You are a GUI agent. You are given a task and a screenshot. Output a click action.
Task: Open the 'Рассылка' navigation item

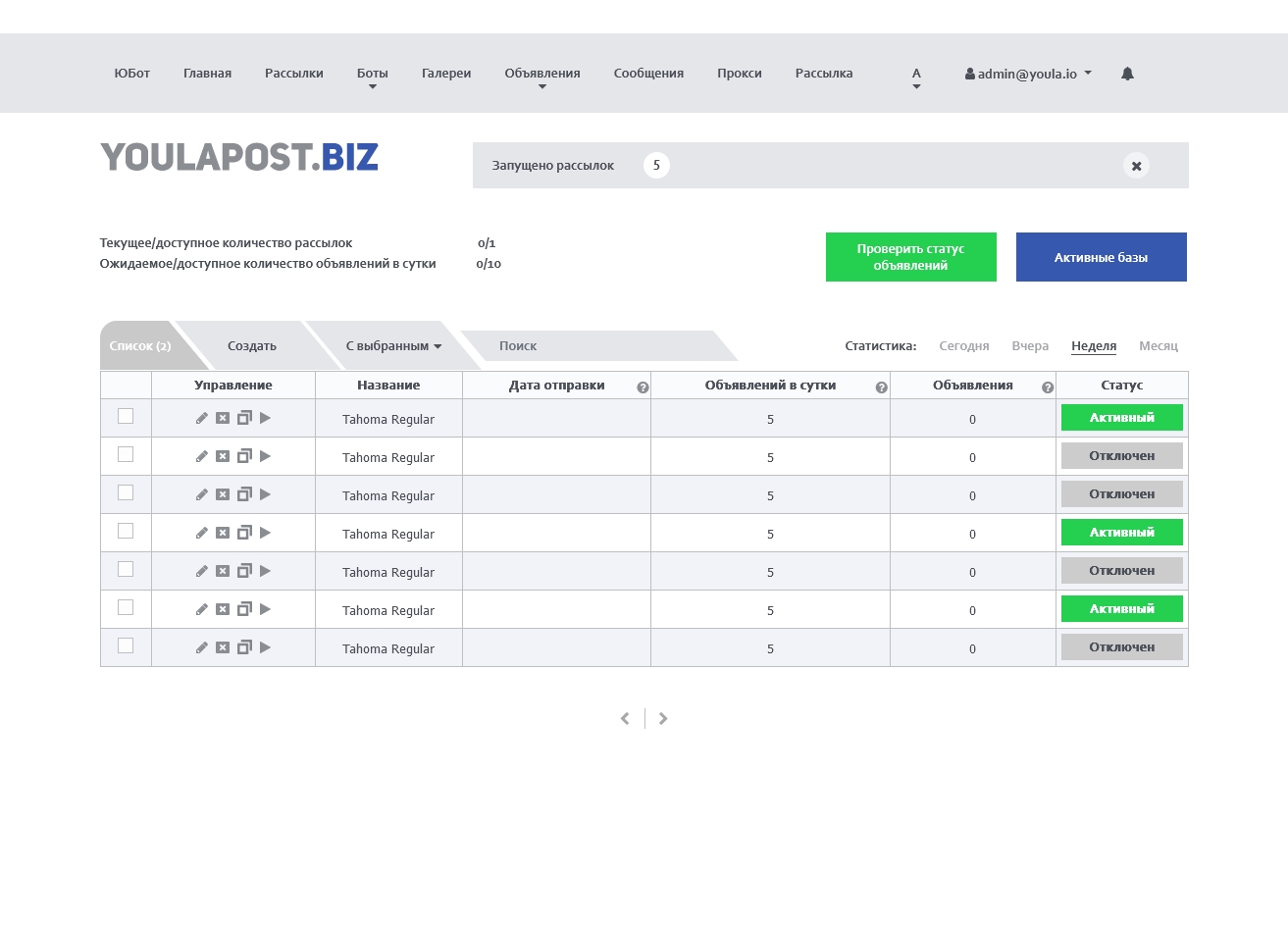pyautogui.click(x=824, y=74)
